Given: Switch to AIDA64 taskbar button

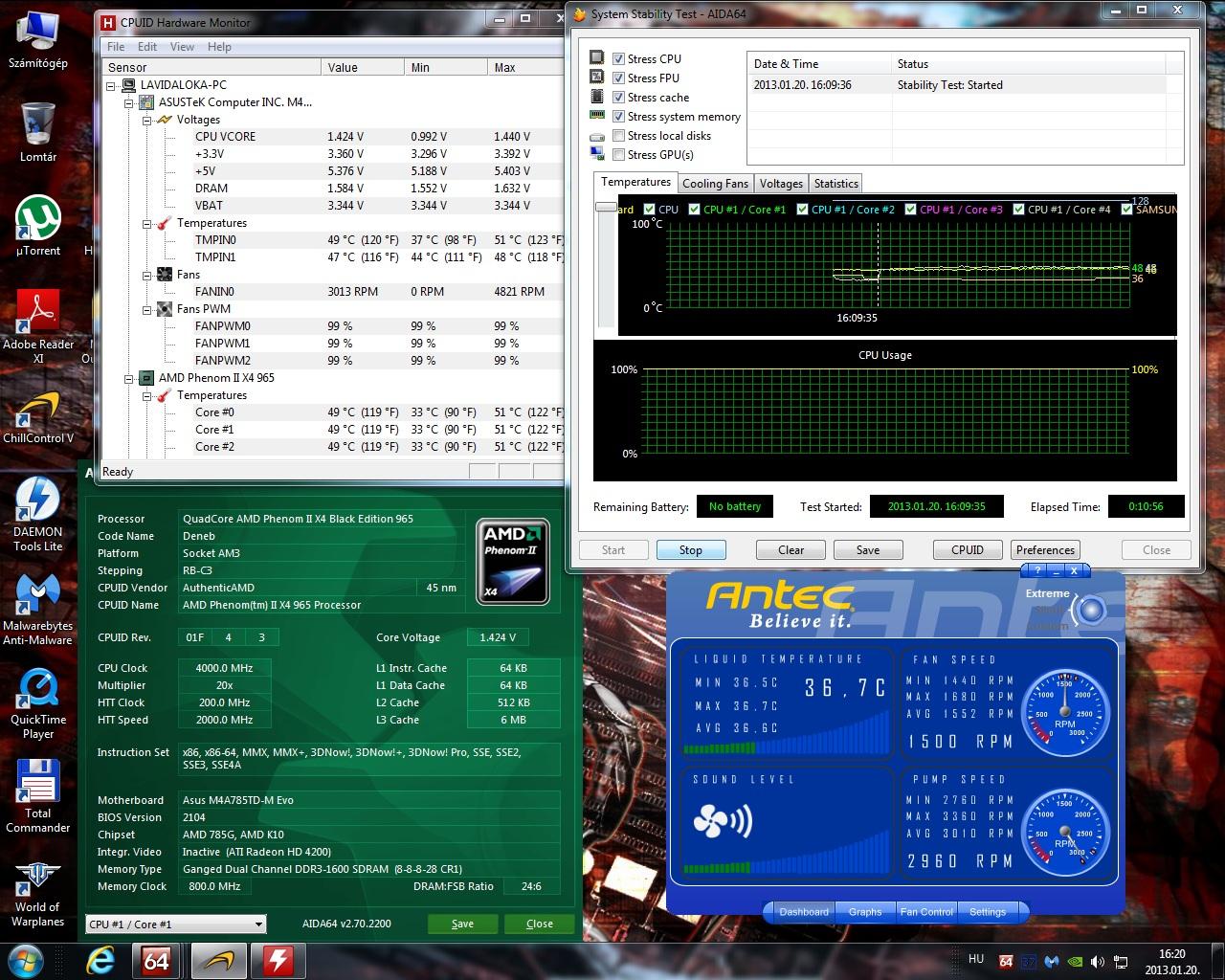Looking at the screenshot, I should point(157,960).
